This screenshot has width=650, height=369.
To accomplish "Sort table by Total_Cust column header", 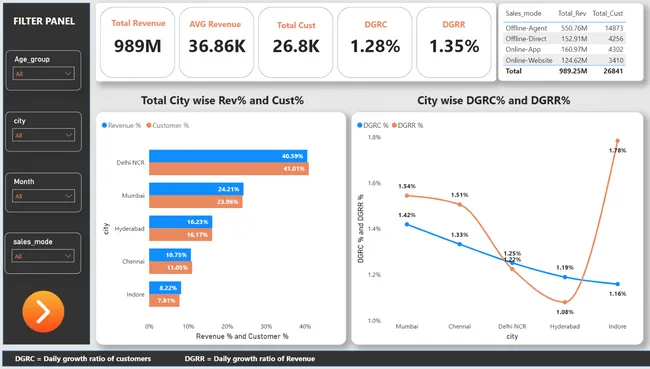I will point(607,13).
